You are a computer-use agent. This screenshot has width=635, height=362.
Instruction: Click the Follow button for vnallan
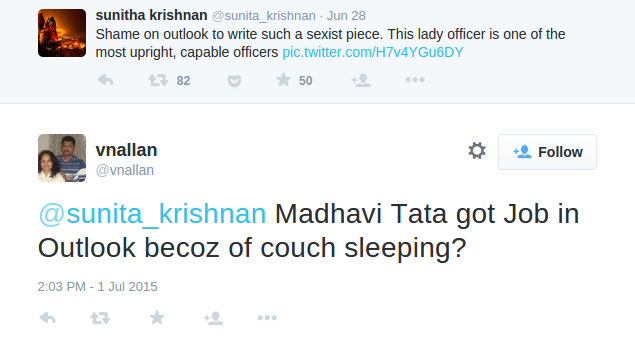[x=547, y=152]
